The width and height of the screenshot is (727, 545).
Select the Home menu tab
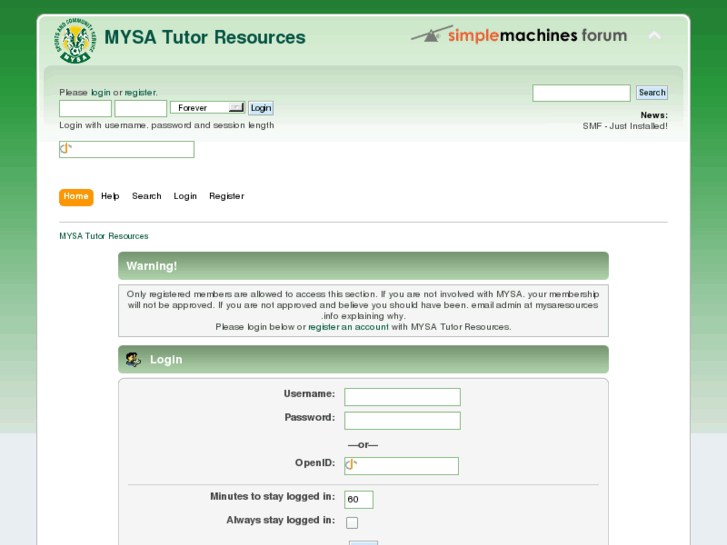76,197
